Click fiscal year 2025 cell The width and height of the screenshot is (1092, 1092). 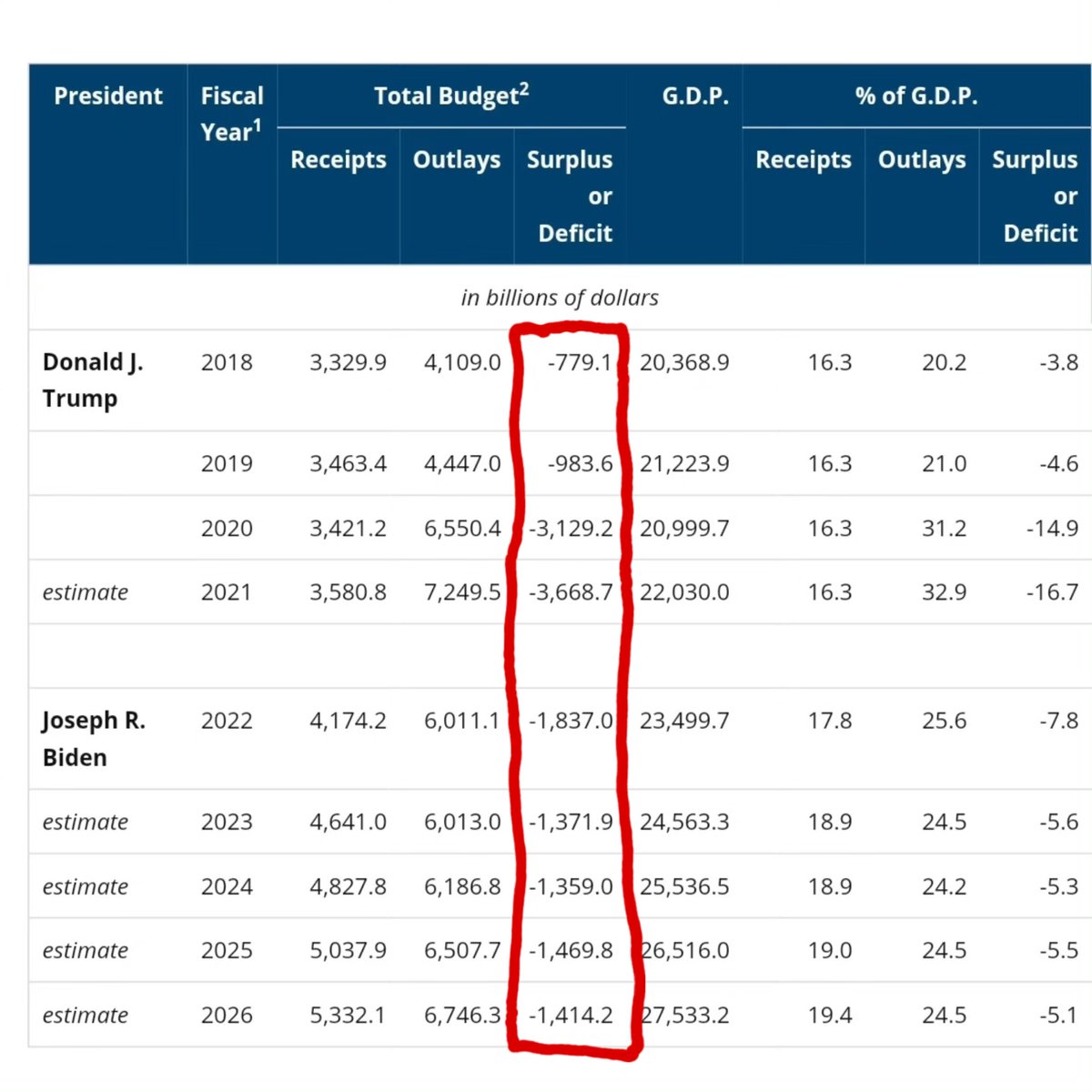tap(227, 950)
